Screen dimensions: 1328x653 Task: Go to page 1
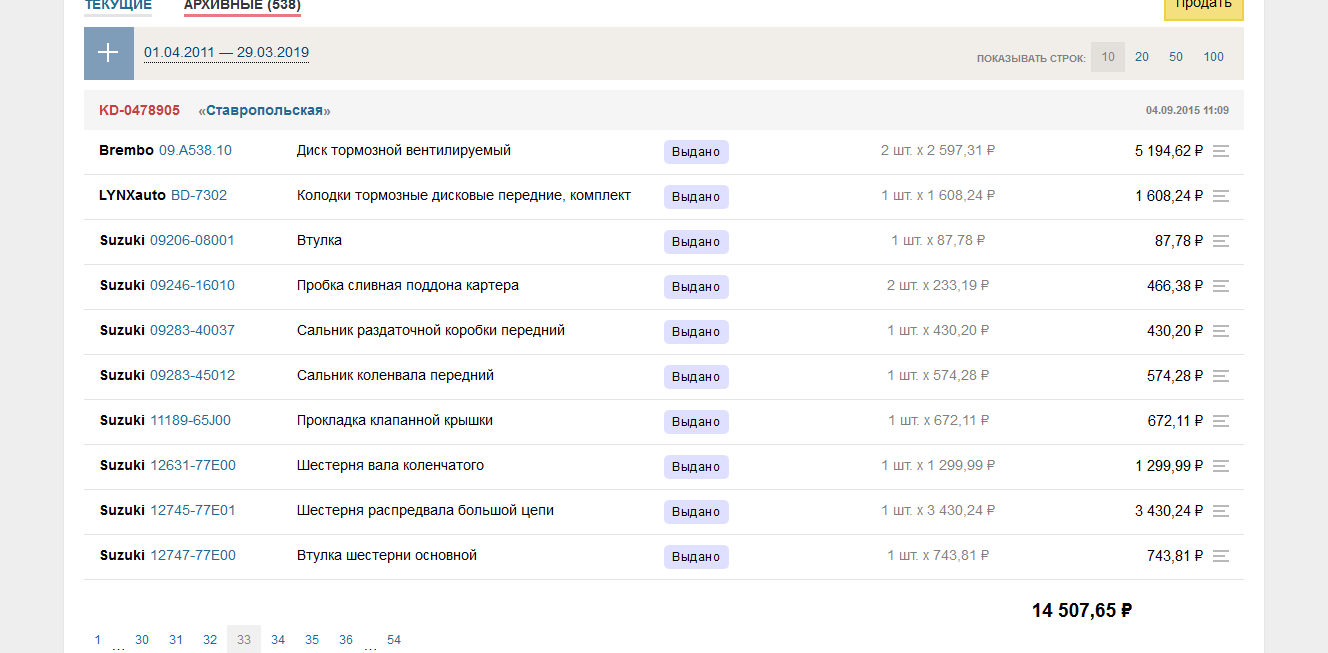tap(97, 640)
